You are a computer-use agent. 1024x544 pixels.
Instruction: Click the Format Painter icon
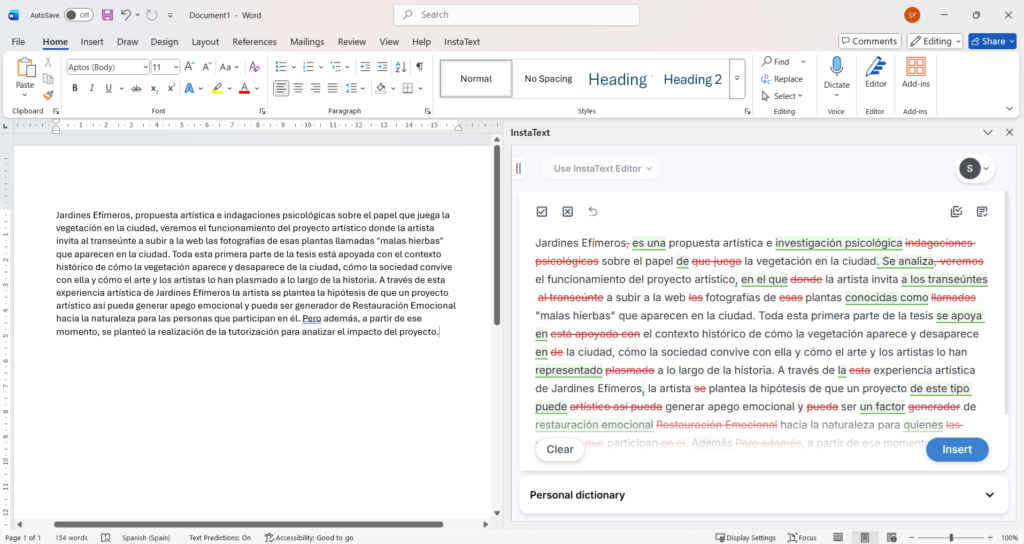47,96
